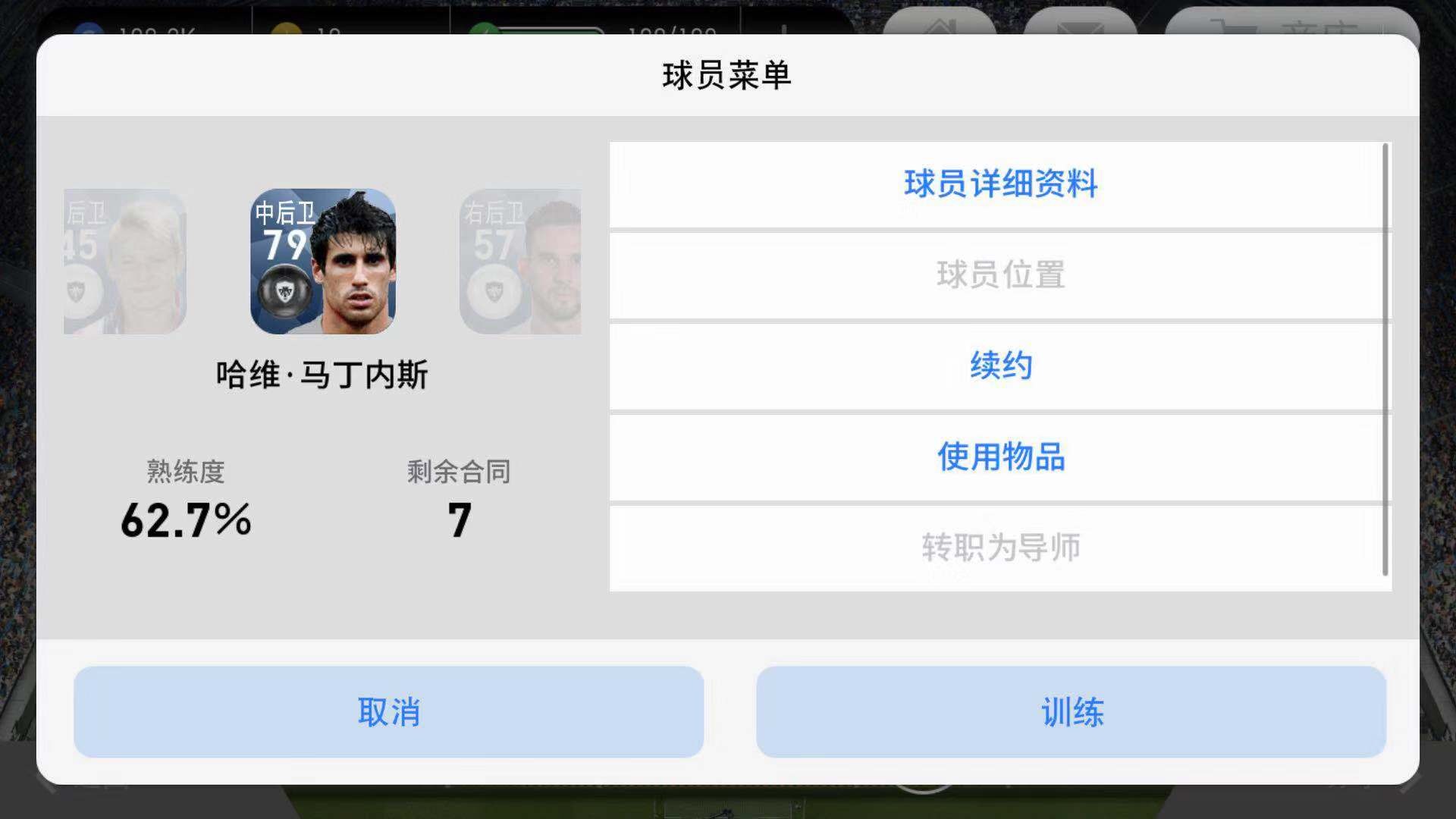Click the black ball club badge on the 79 card
The width and height of the screenshot is (1456, 819).
coord(286,290)
